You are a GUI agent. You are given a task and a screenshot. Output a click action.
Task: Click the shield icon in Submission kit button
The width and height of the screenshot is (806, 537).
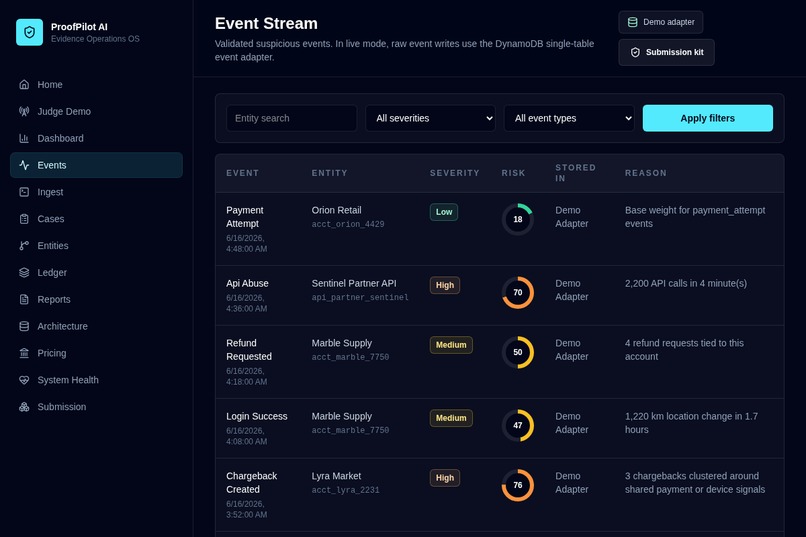635,52
